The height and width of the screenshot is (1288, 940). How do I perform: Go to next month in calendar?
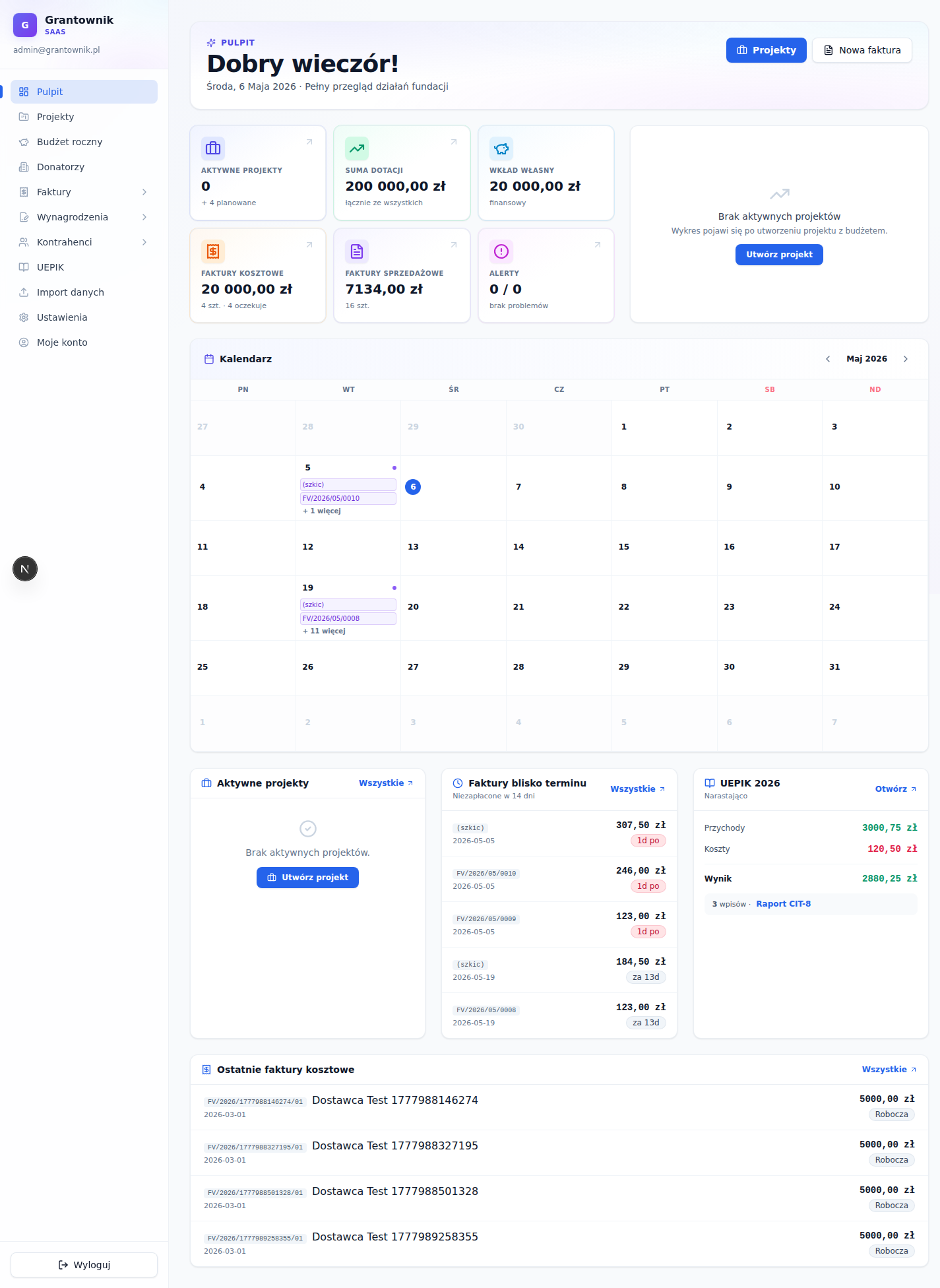click(906, 359)
